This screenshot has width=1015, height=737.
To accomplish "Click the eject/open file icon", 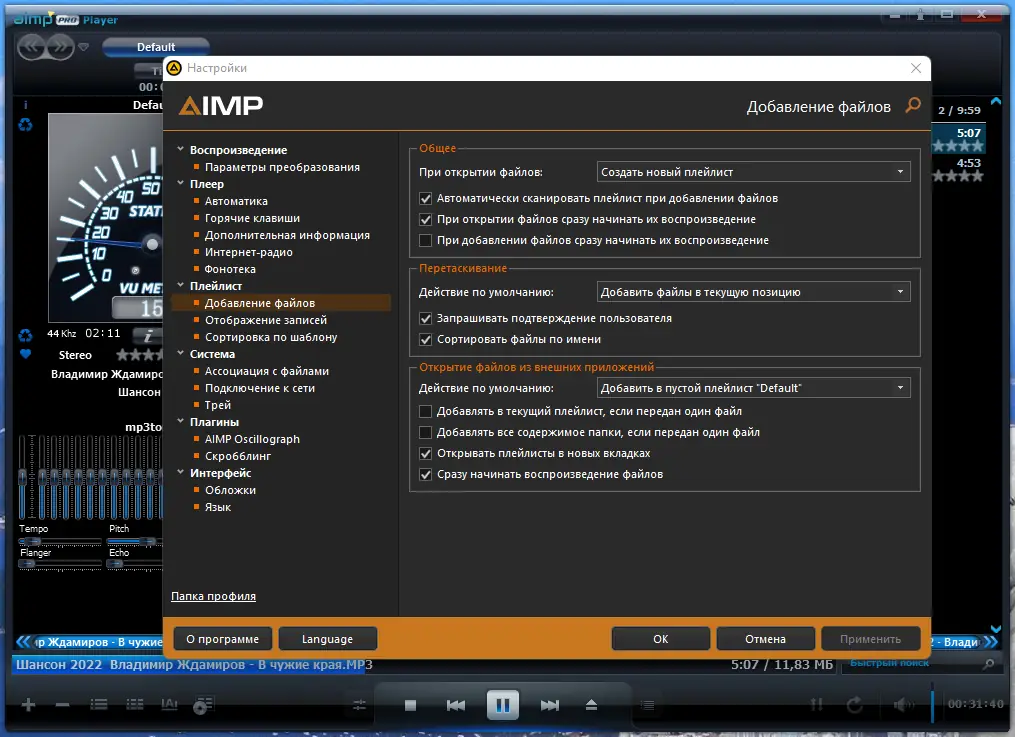I will coord(591,705).
